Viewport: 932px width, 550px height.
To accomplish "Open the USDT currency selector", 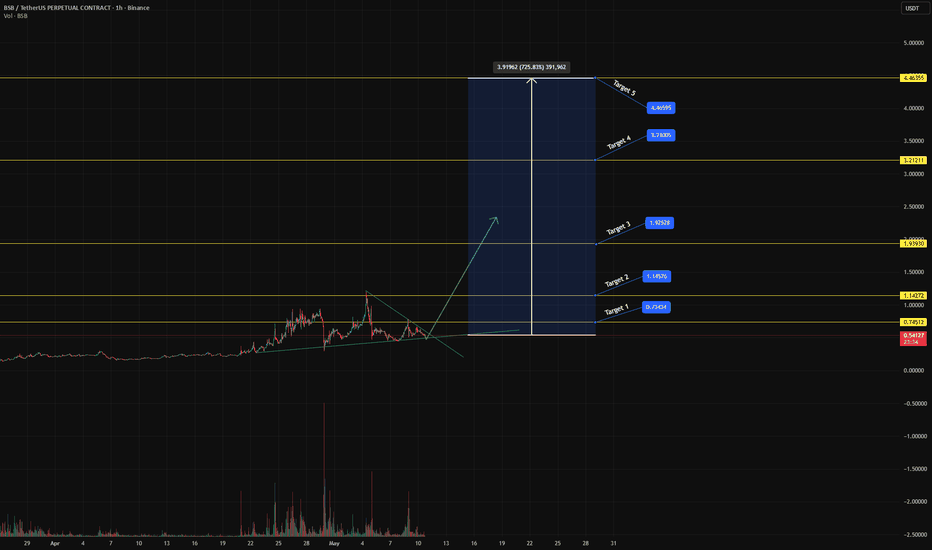I will [x=914, y=8].
